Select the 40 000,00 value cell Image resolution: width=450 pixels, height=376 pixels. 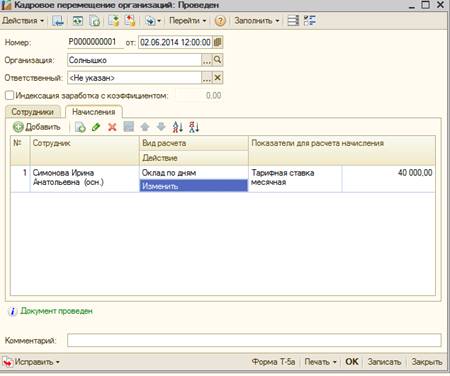tap(389, 178)
